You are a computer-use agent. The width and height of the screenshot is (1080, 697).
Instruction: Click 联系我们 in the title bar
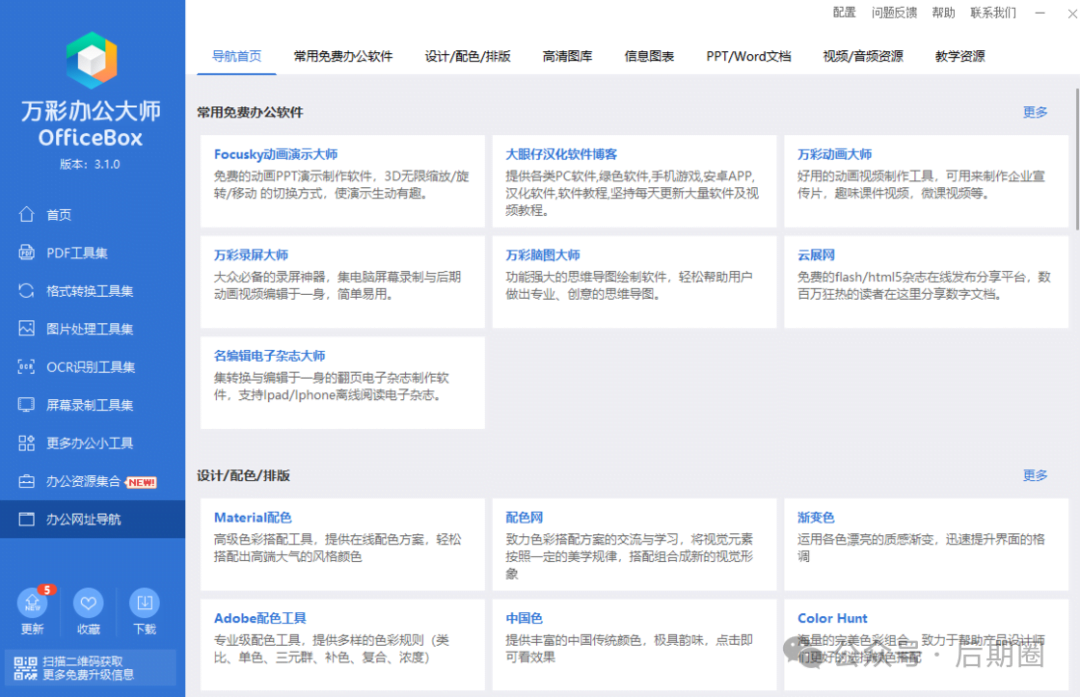coord(993,12)
